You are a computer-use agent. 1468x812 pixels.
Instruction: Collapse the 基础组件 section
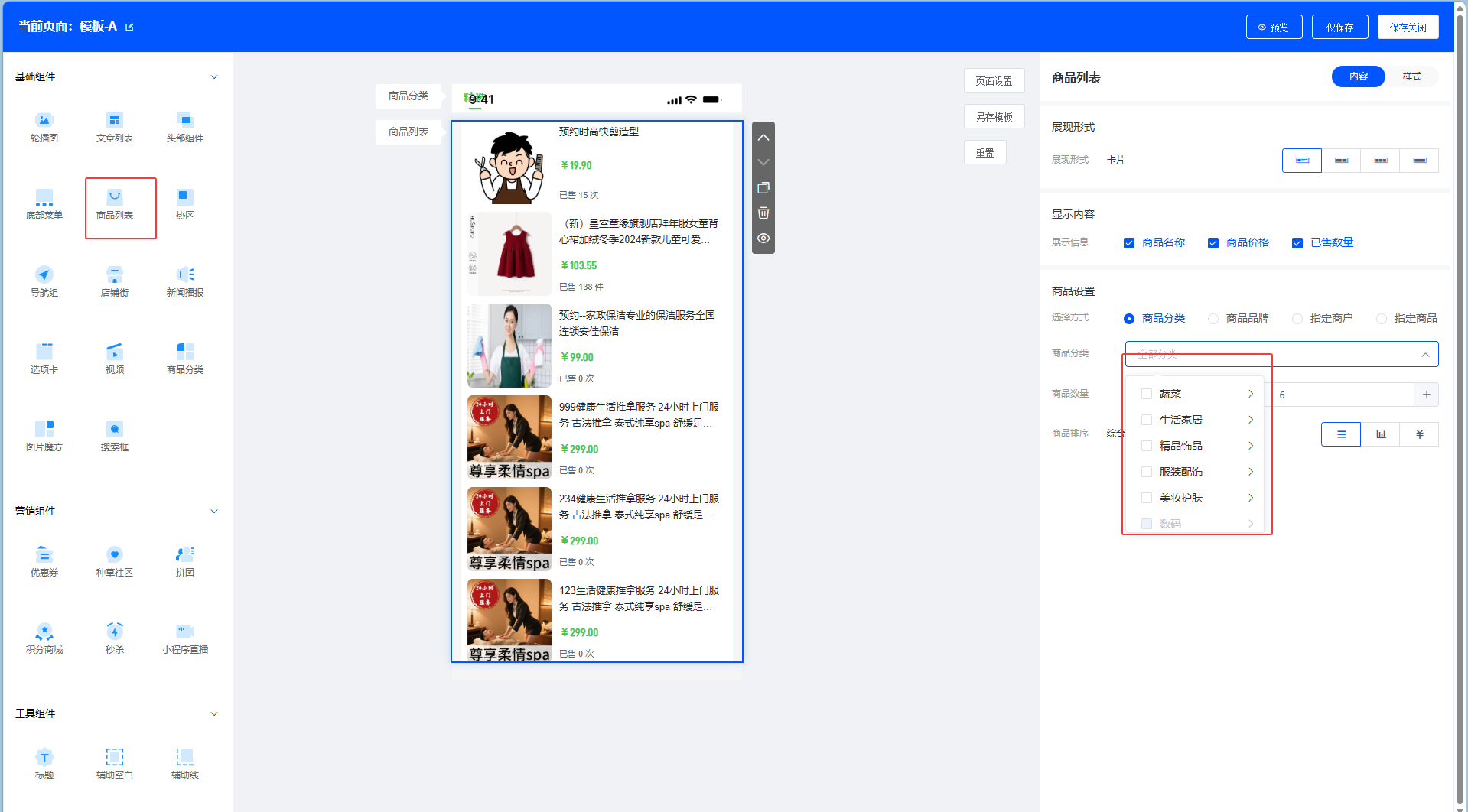coord(214,77)
